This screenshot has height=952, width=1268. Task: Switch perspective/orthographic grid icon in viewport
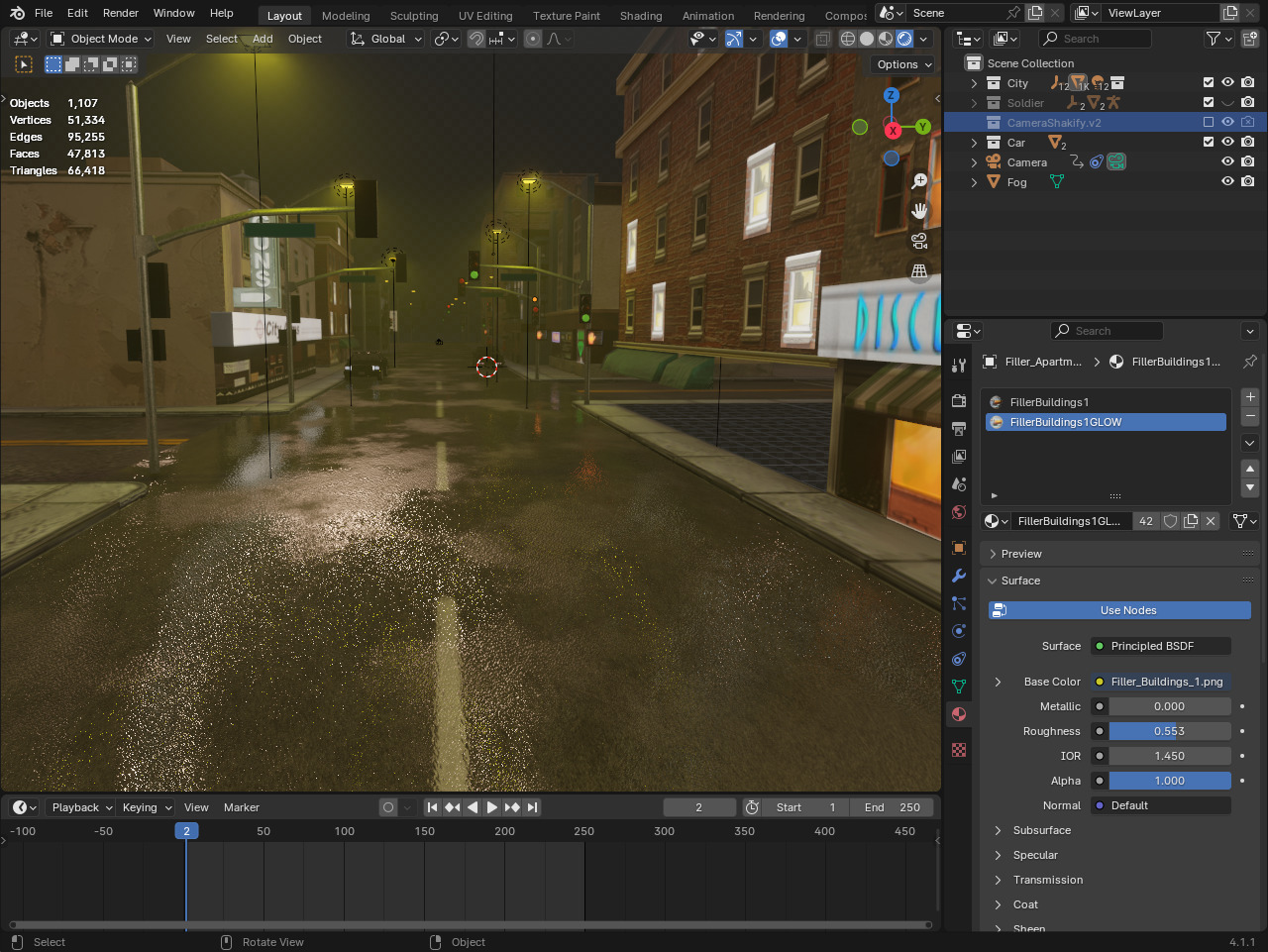(x=919, y=270)
